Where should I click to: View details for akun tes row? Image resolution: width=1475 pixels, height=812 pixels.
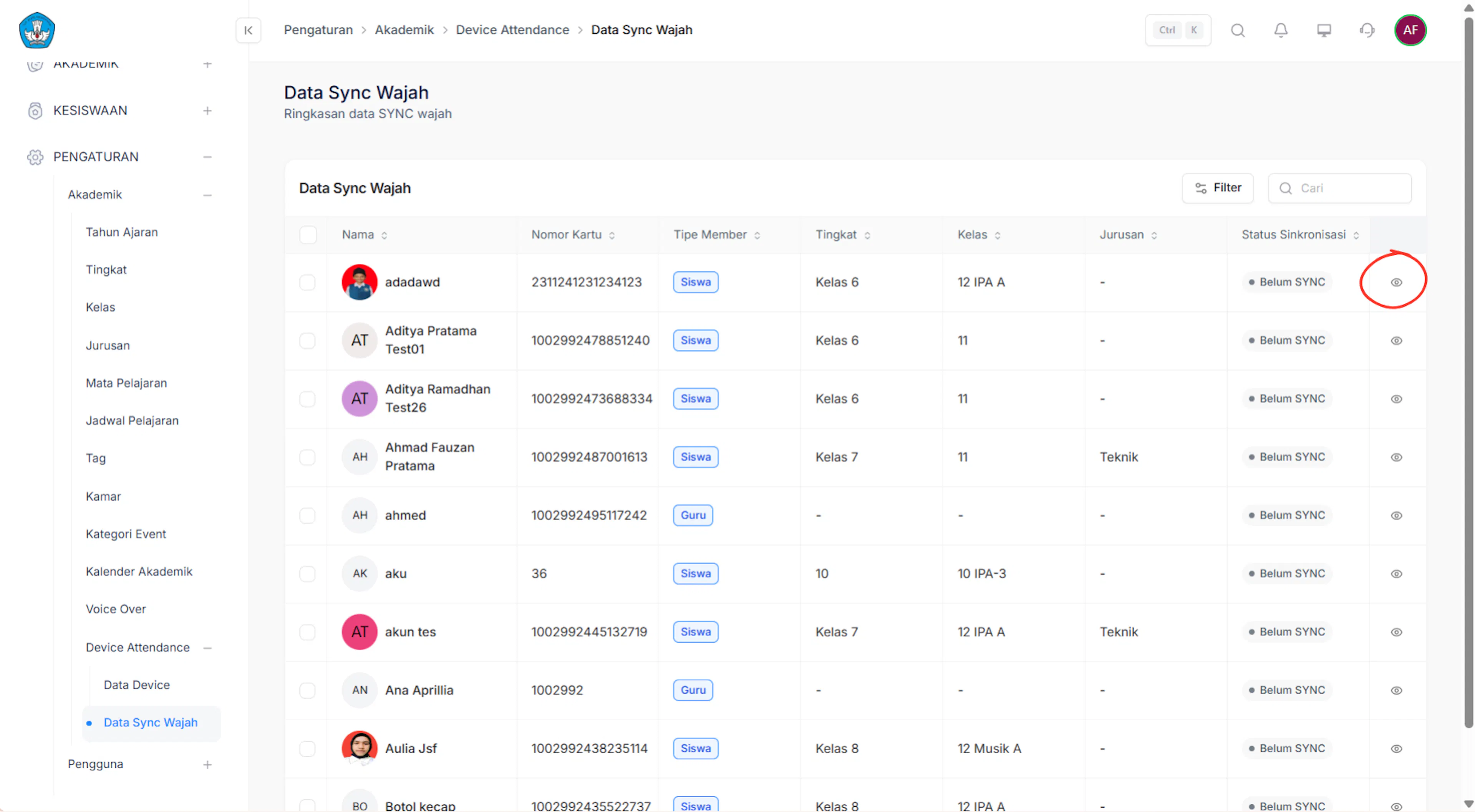click(1396, 633)
